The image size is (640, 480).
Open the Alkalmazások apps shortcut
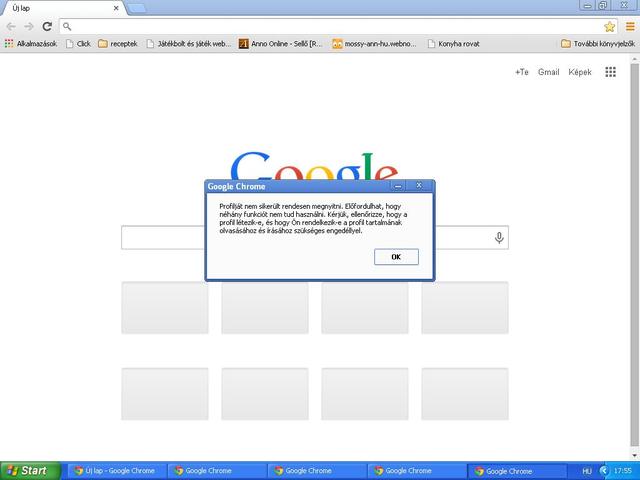point(31,44)
